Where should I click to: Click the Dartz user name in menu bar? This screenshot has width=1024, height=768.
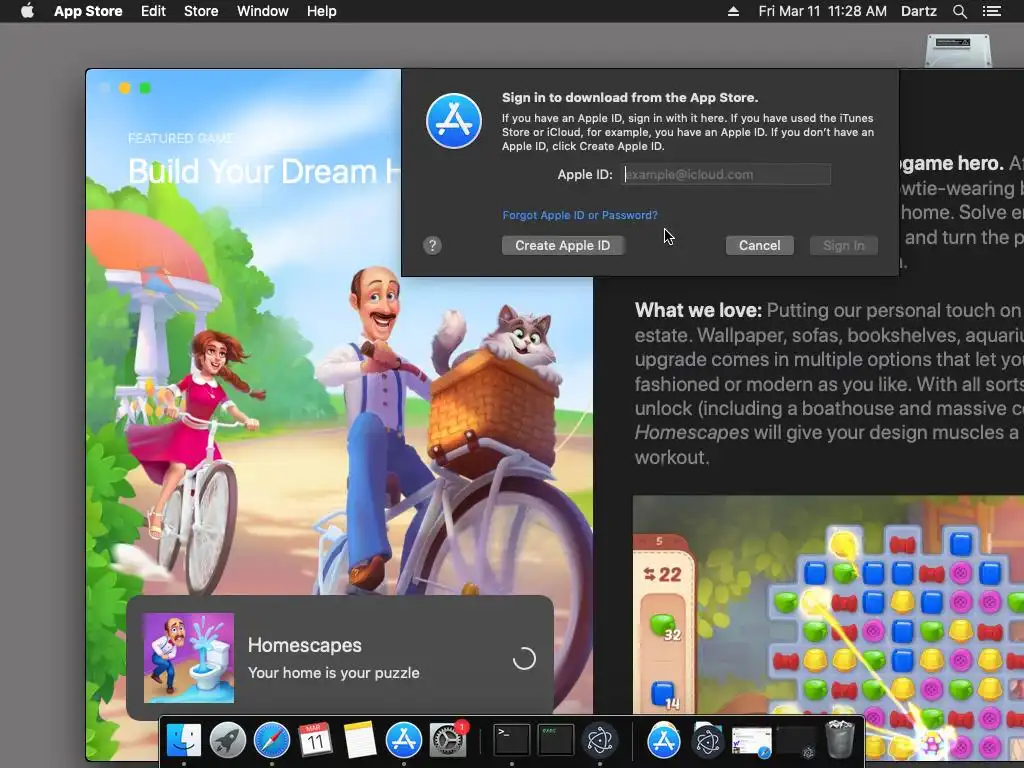[918, 11]
